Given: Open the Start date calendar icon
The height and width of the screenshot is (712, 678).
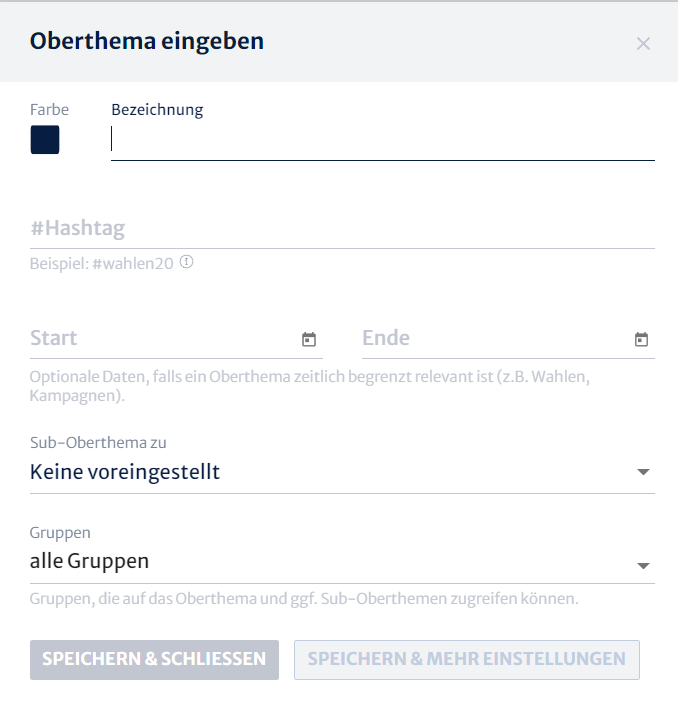Looking at the screenshot, I should pyautogui.click(x=309, y=339).
